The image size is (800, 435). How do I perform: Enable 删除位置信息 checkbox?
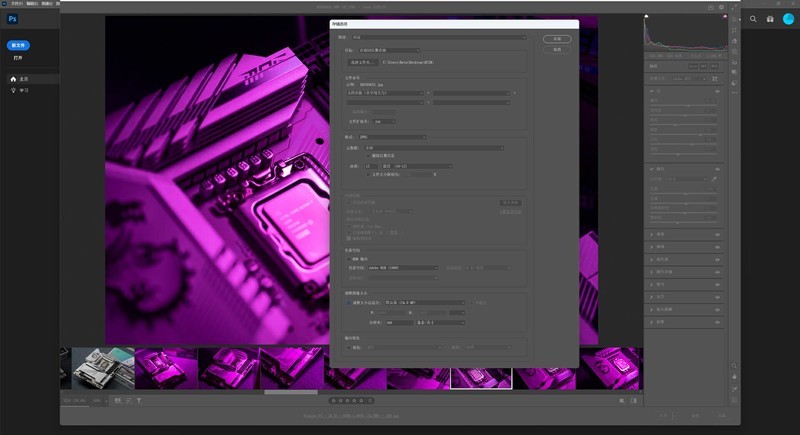pyautogui.click(x=368, y=156)
